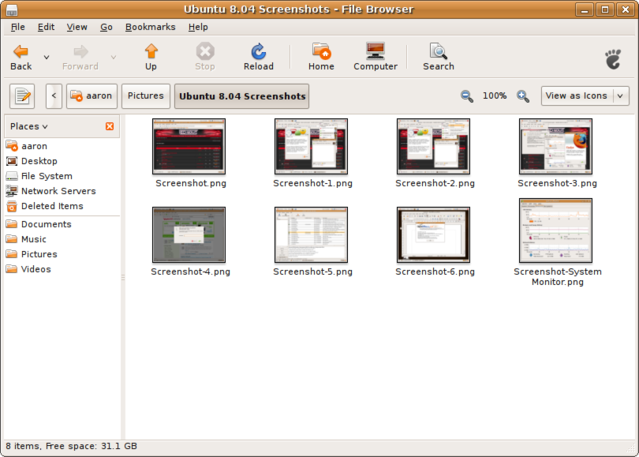This screenshot has height=457, width=639.
Task: Maximize the File Browser window
Action: 605,9
